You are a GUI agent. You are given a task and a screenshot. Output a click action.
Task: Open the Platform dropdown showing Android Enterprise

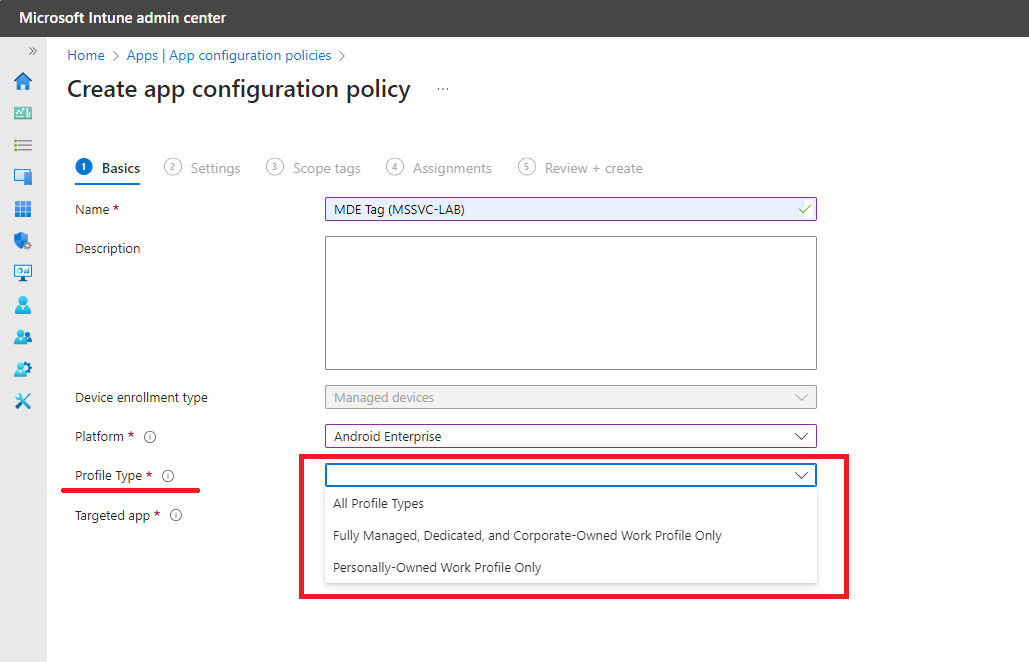click(x=571, y=436)
